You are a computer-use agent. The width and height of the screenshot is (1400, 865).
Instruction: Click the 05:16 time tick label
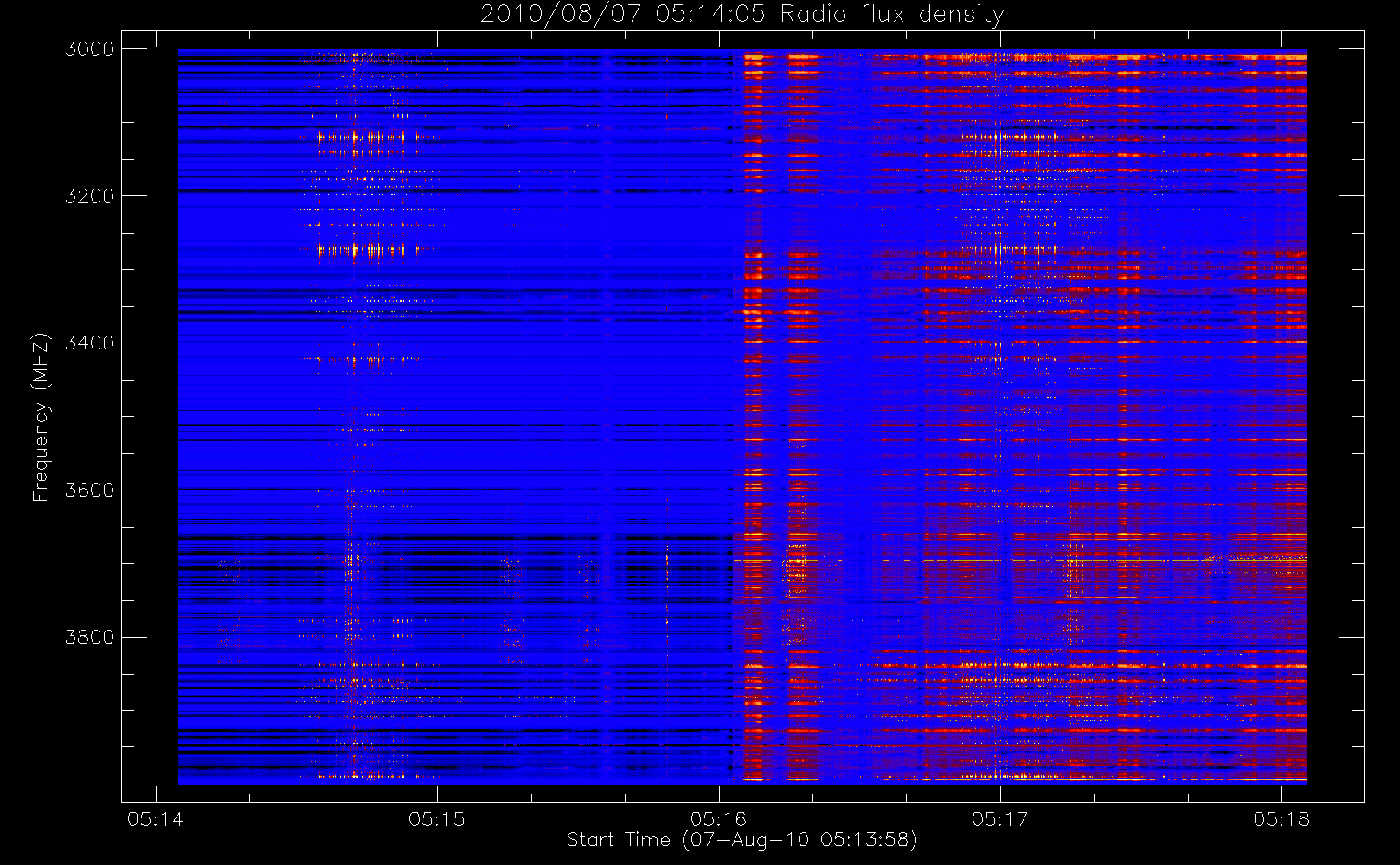click(719, 819)
